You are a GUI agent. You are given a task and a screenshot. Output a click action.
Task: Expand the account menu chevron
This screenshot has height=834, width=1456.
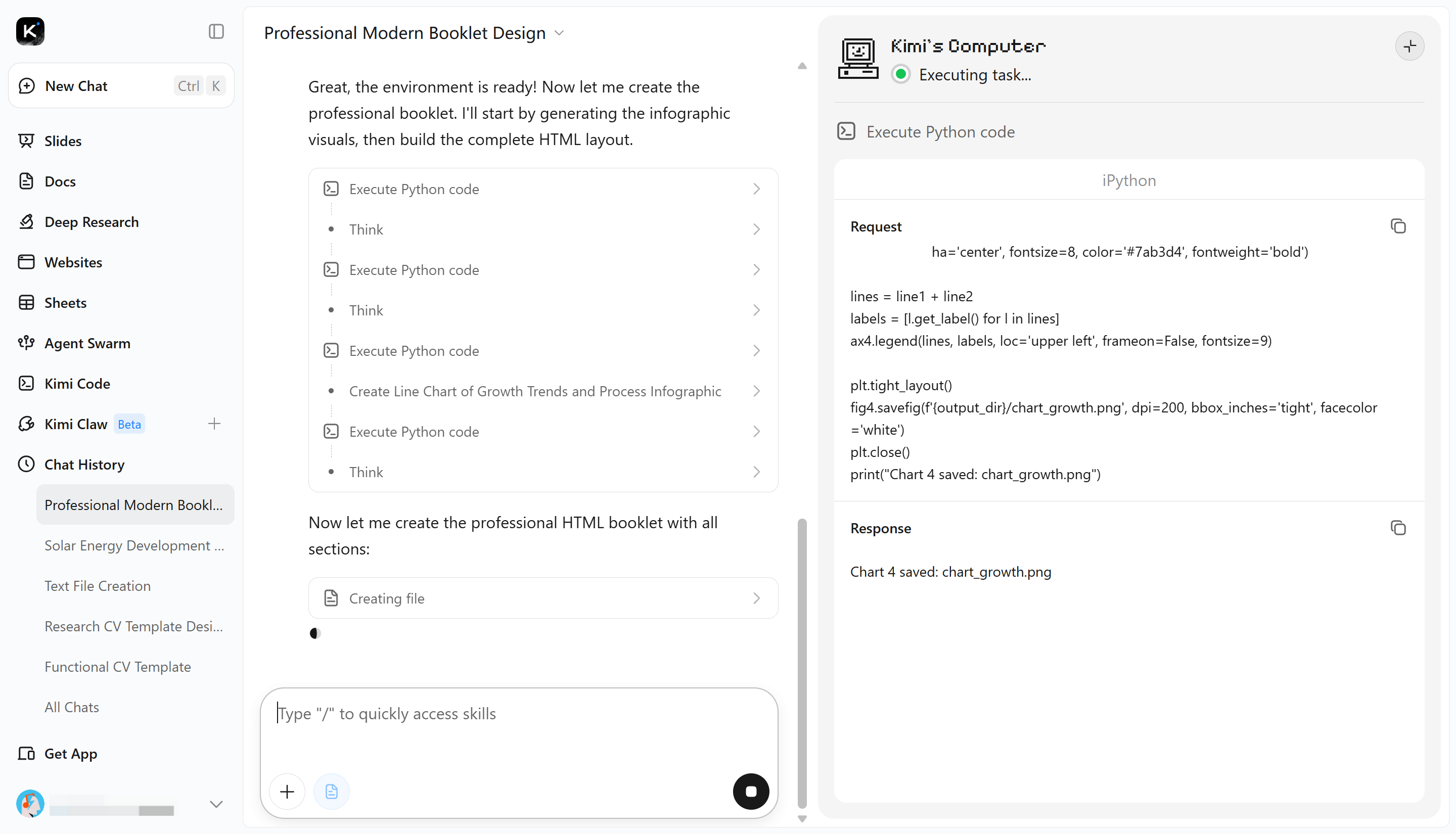point(216,805)
